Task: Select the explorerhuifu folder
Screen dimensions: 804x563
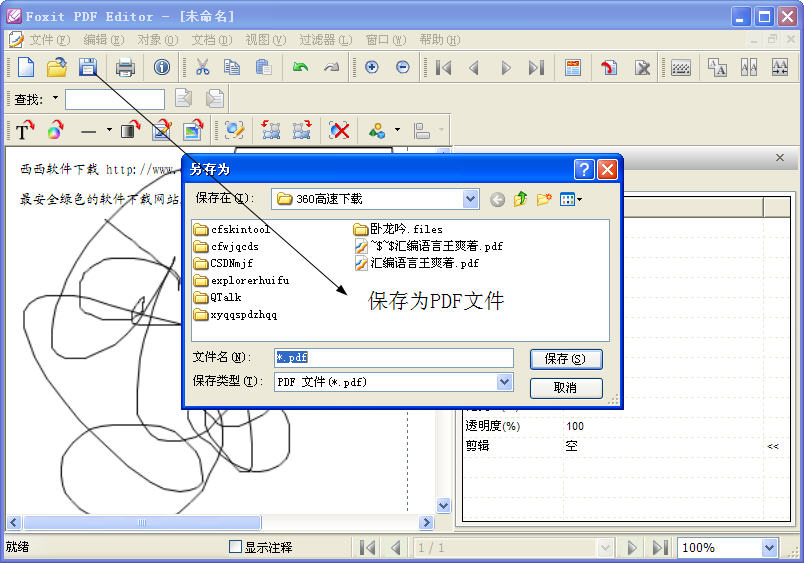Action: coord(242,280)
